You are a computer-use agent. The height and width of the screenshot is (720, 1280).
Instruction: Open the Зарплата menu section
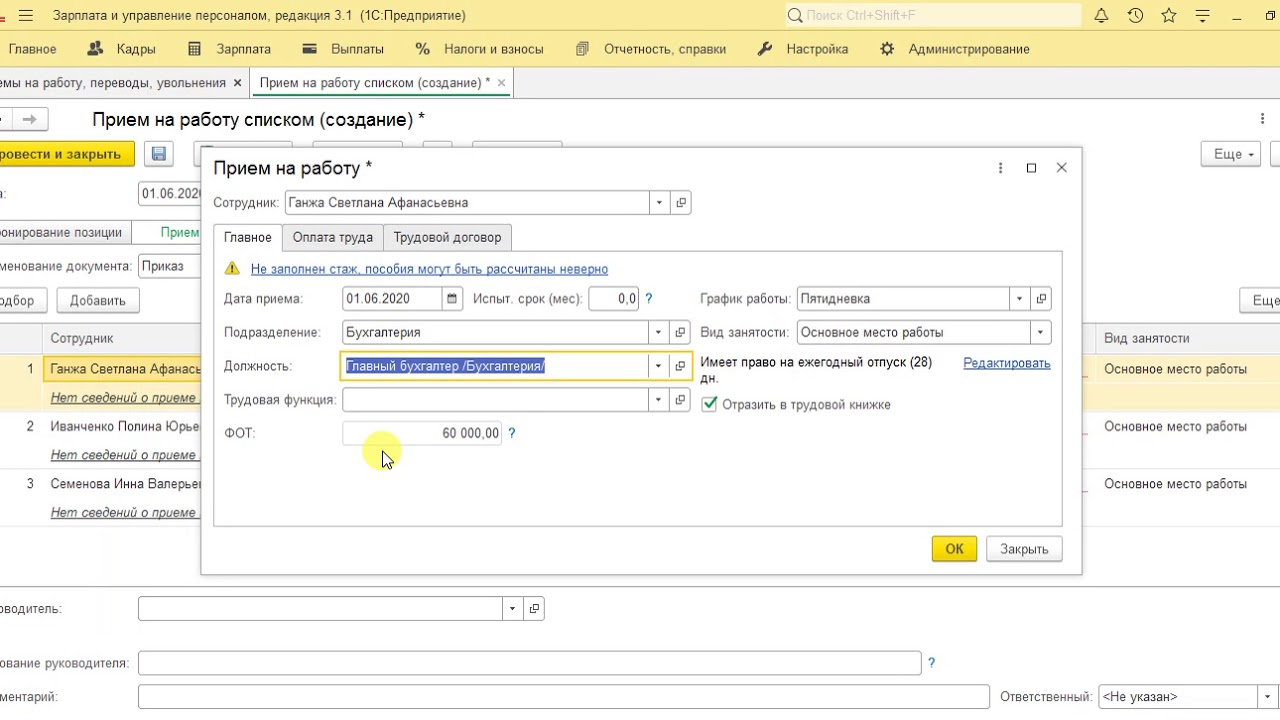point(243,49)
